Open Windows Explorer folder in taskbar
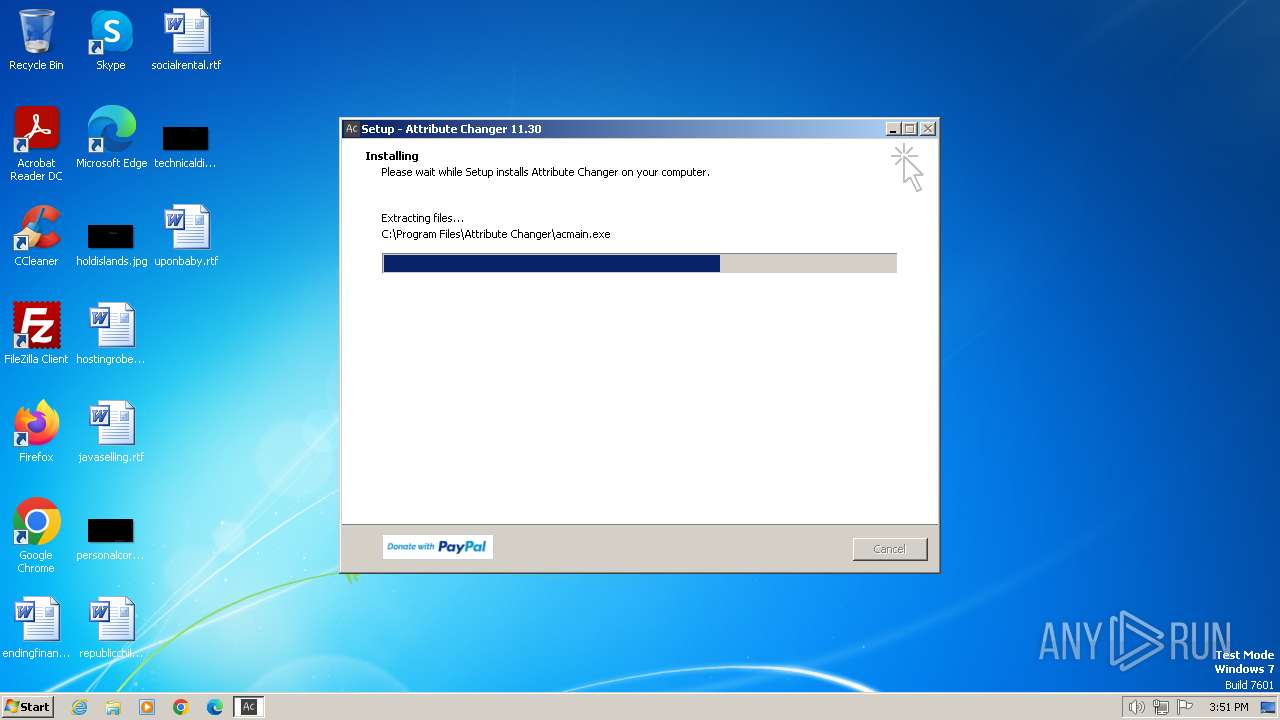 (113, 707)
